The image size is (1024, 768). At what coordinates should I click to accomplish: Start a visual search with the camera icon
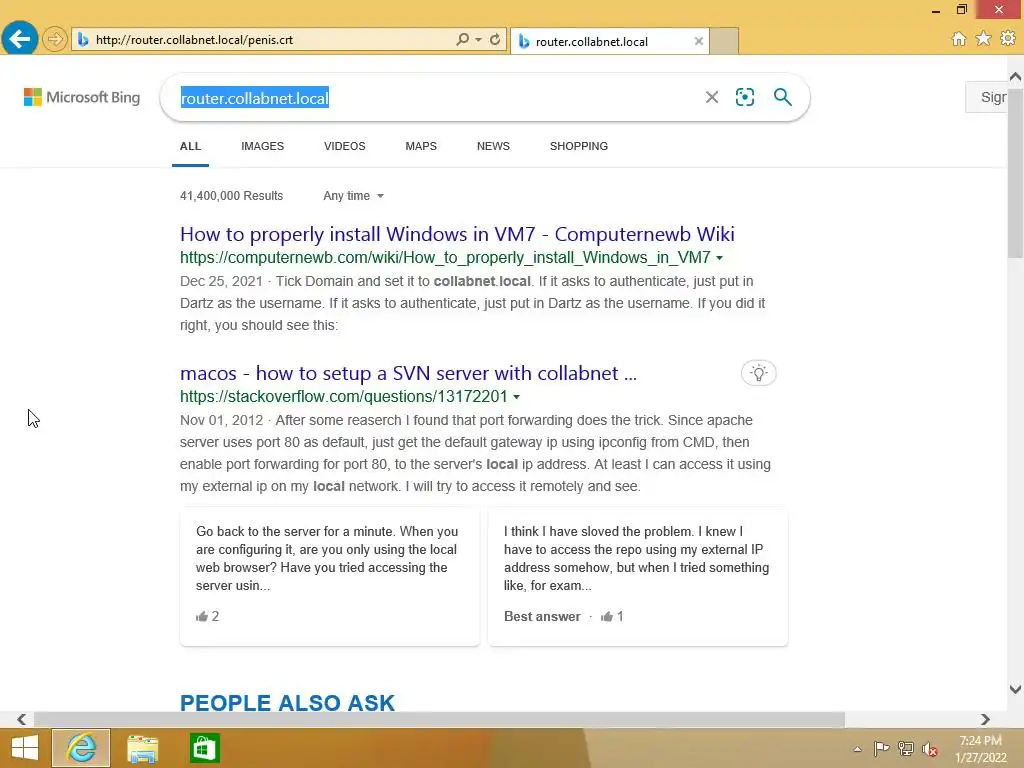pos(745,97)
